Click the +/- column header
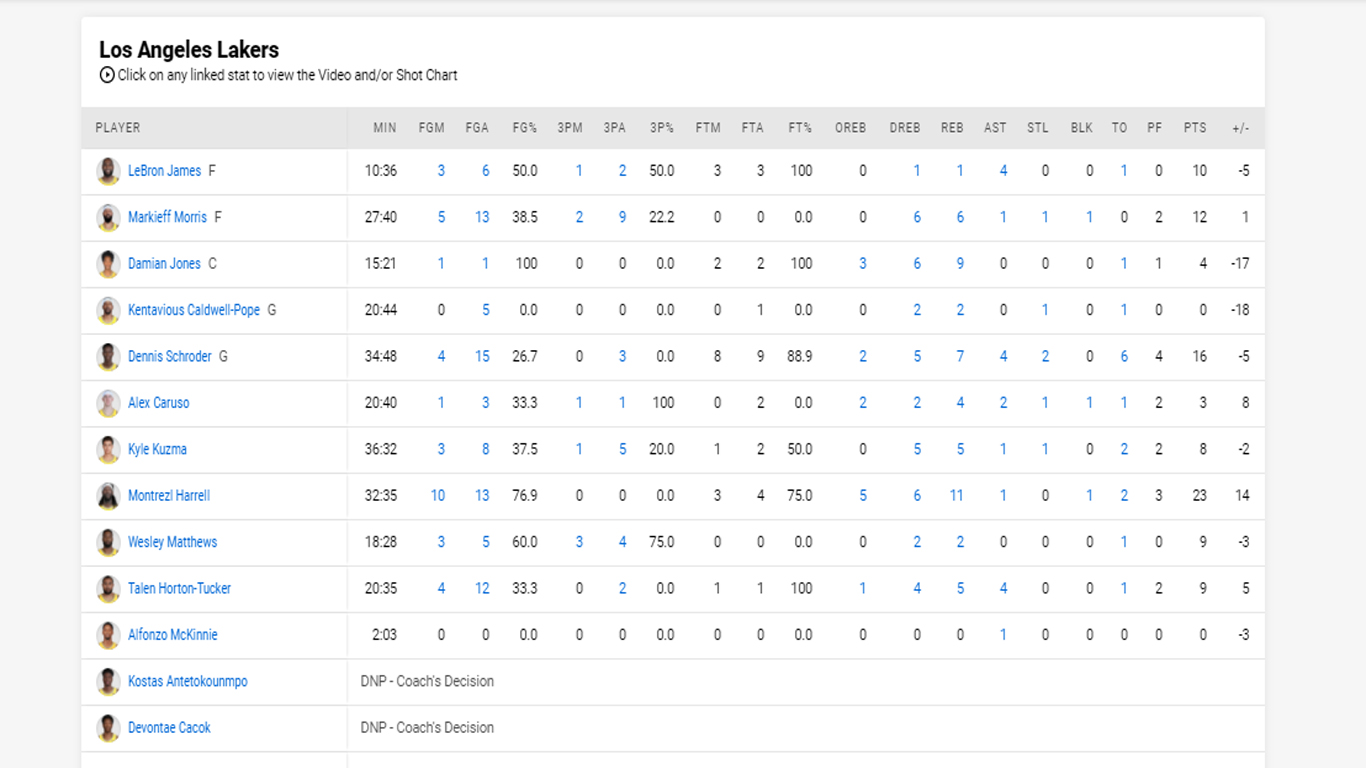Screen dimensions: 1366x768 coord(1241,128)
